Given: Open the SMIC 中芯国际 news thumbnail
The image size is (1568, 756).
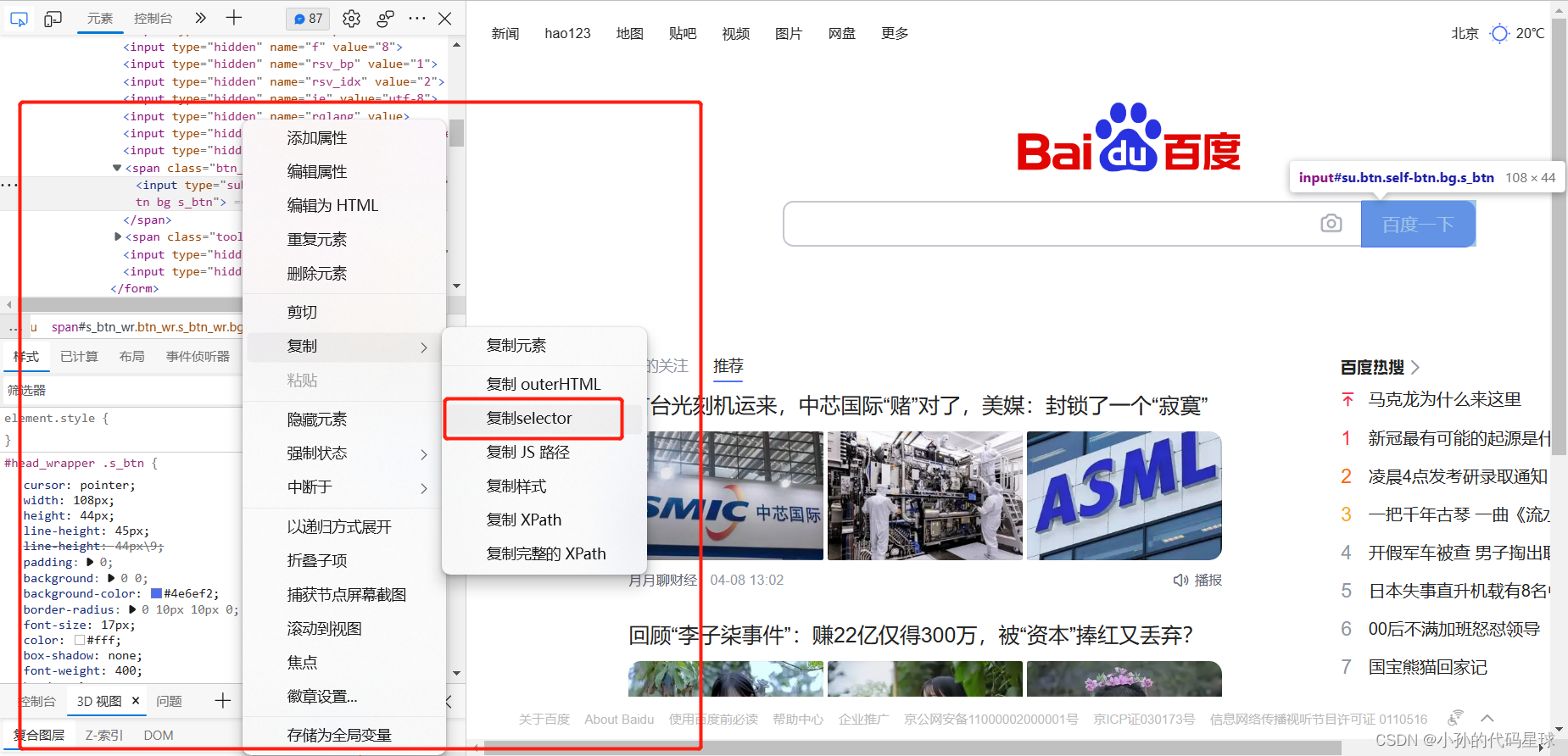Looking at the screenshot, I should point(736,496).
